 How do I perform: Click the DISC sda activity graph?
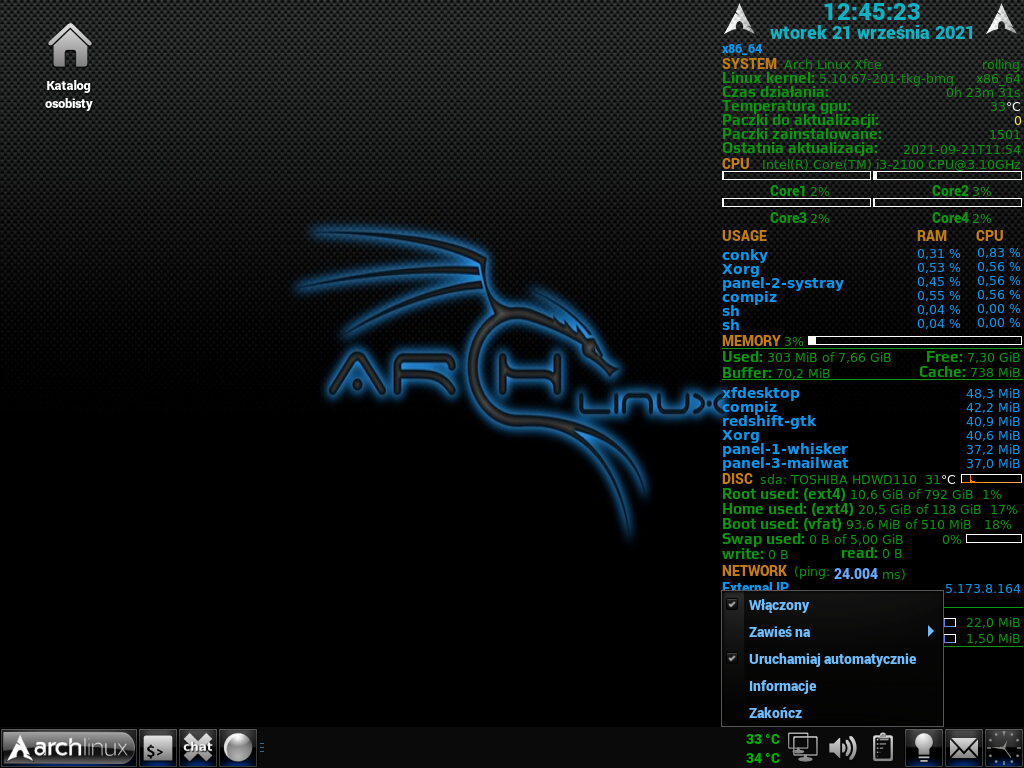(991, 479)
